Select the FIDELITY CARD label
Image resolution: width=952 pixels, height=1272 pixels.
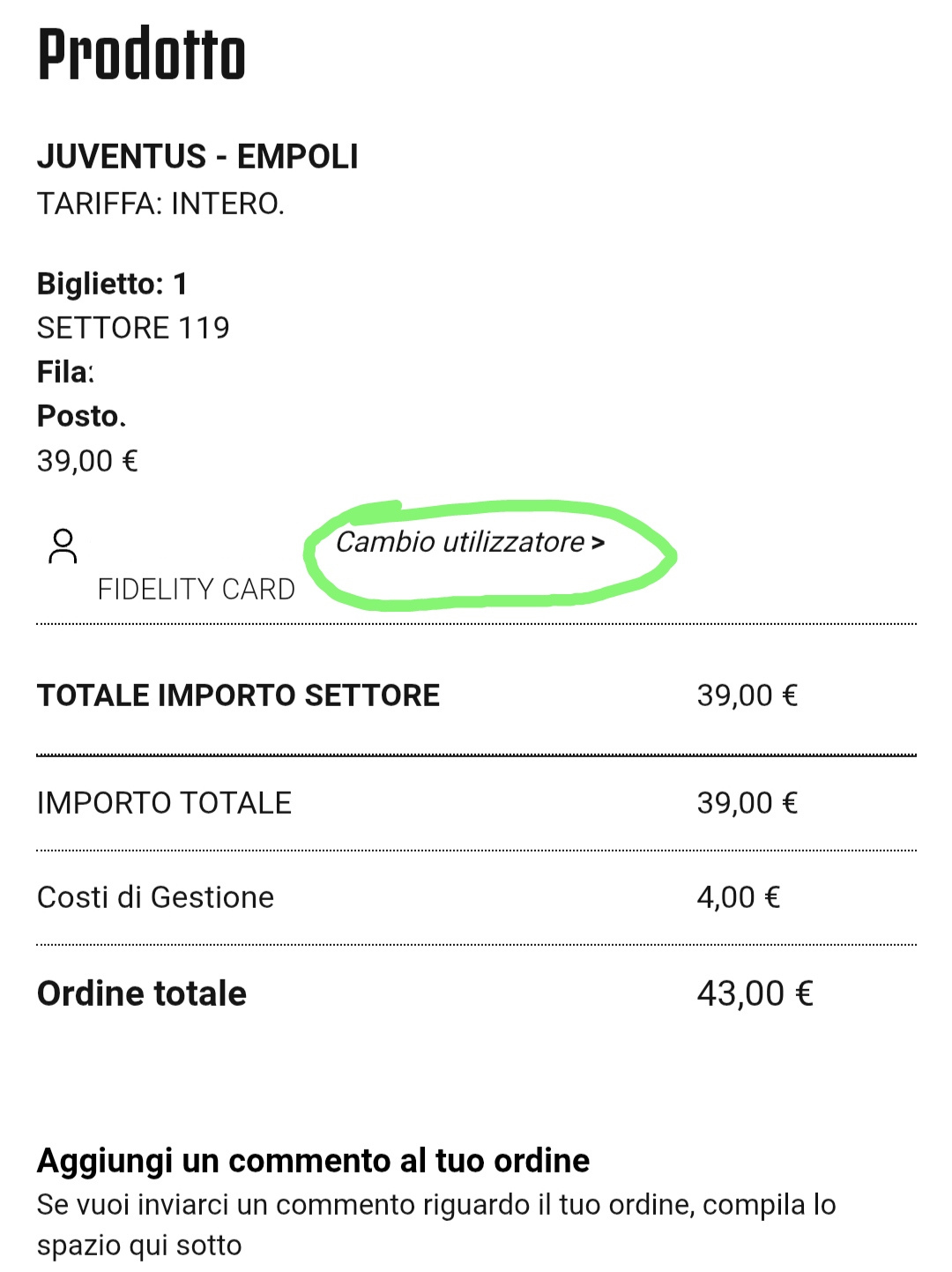coord(196,589)
